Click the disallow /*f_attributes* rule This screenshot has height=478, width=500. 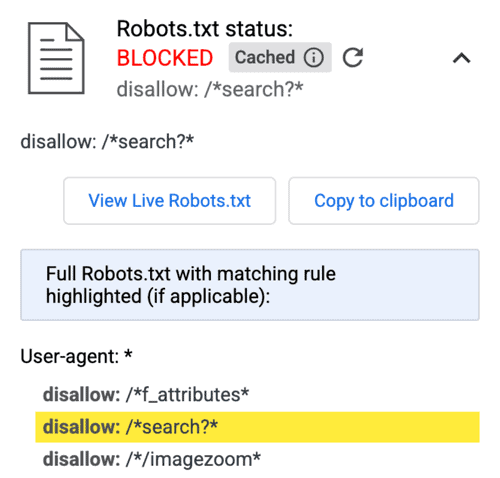[146, 395]
